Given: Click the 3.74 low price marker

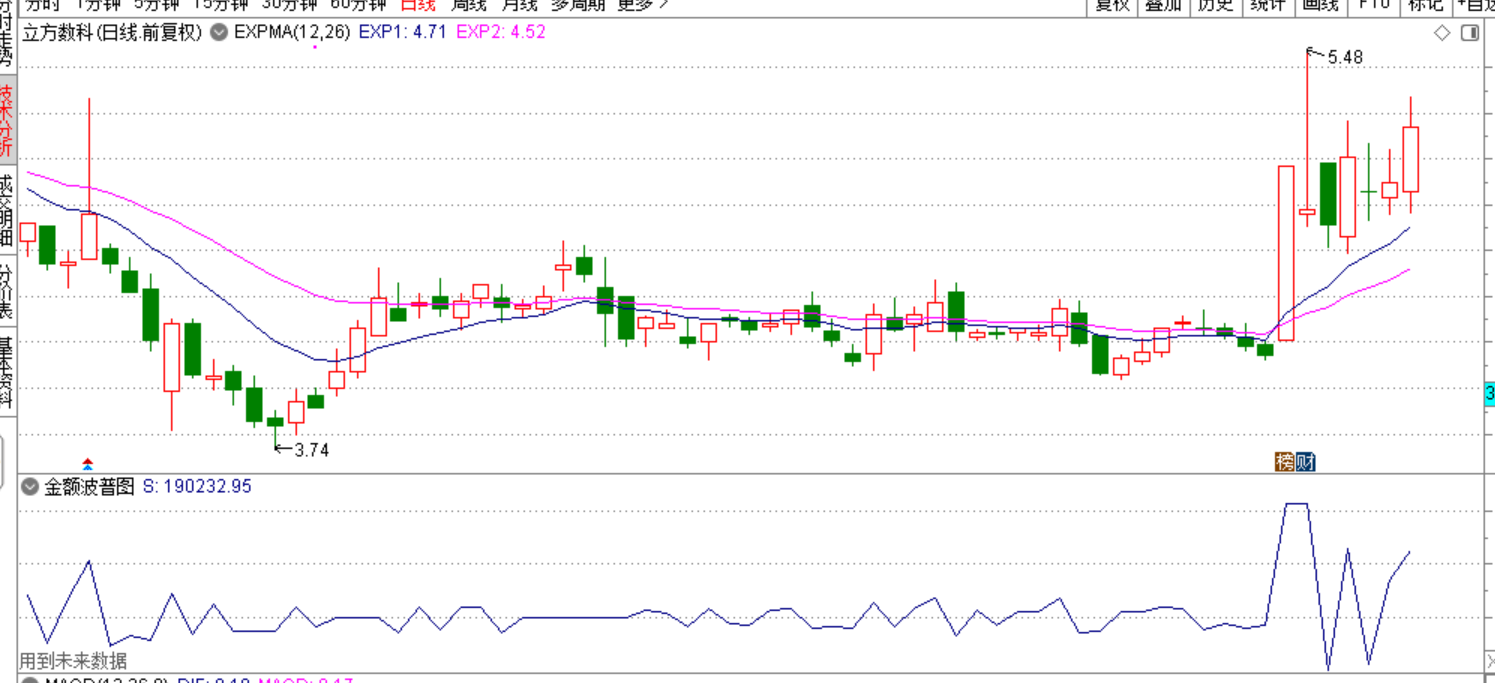Looking at the screenshot, I should pyautogui.click(x=311, y=449).
